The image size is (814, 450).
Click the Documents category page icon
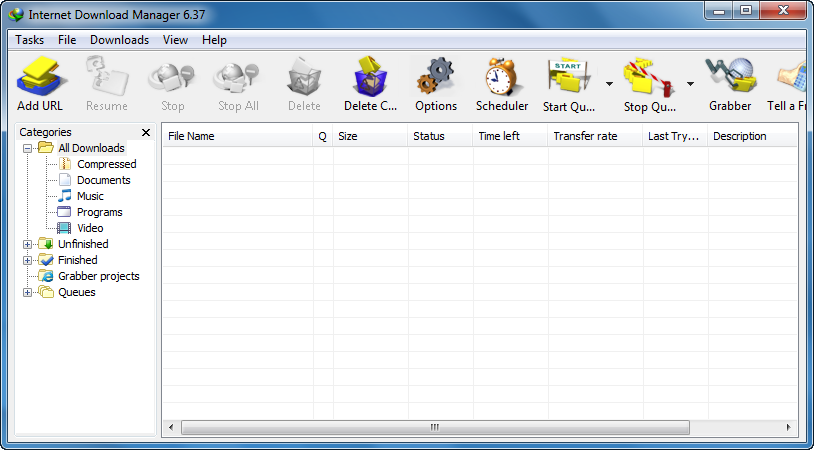pos(65,180)
